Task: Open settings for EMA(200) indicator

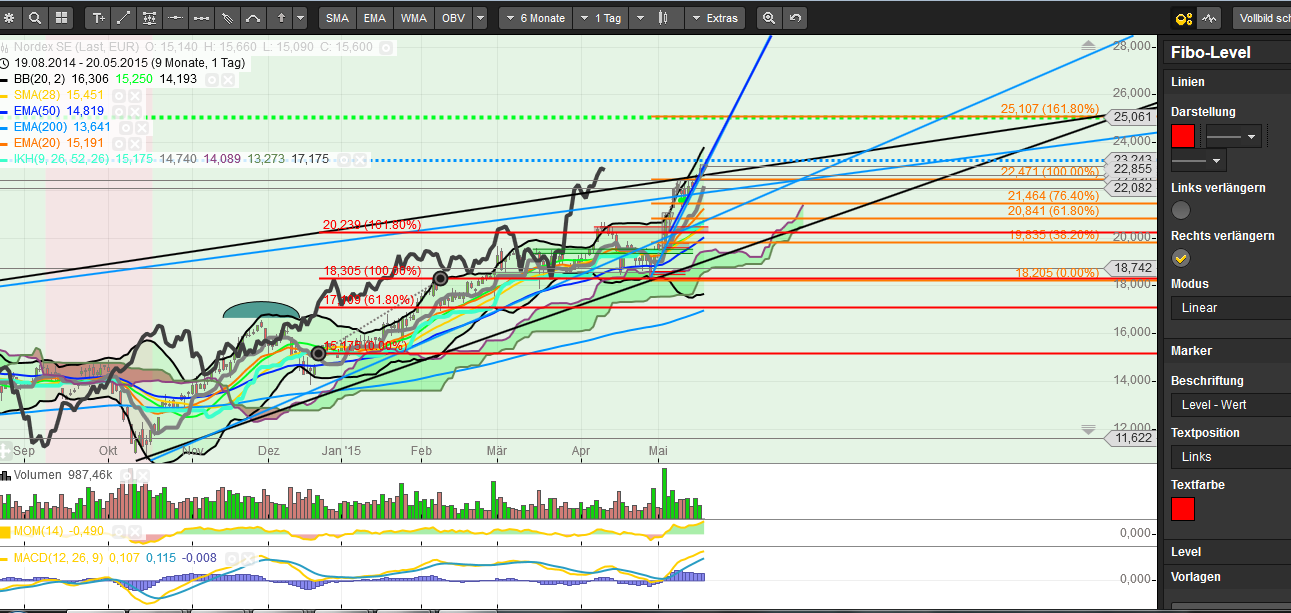Action: tap(126, 128)
